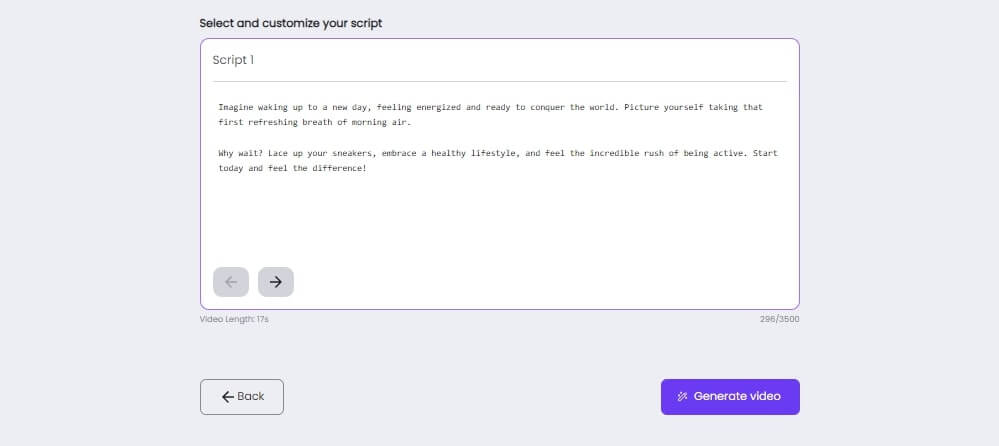
Task: Click the divider line under Script 1
Action: pos(498,81)
